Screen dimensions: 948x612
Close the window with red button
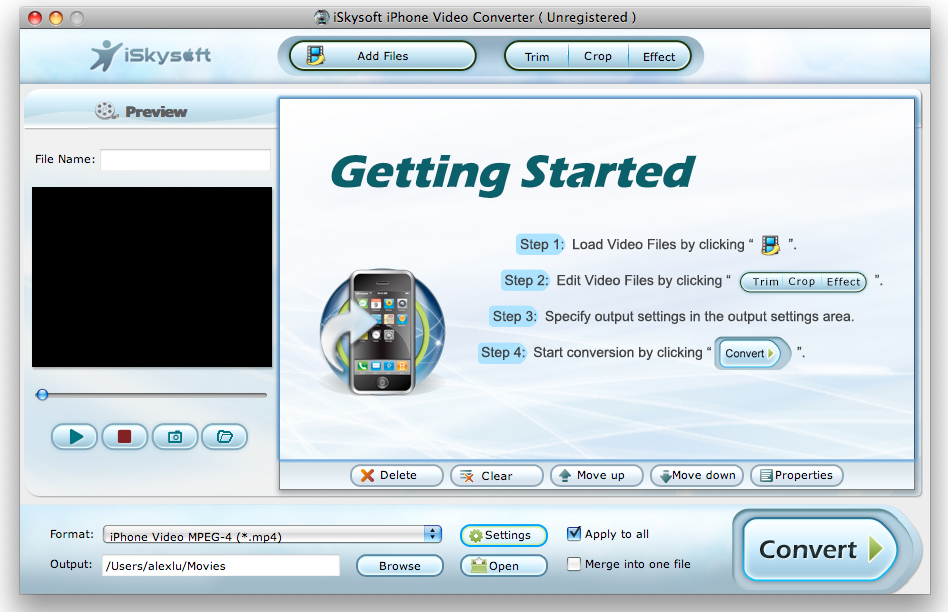click(35, 18)
